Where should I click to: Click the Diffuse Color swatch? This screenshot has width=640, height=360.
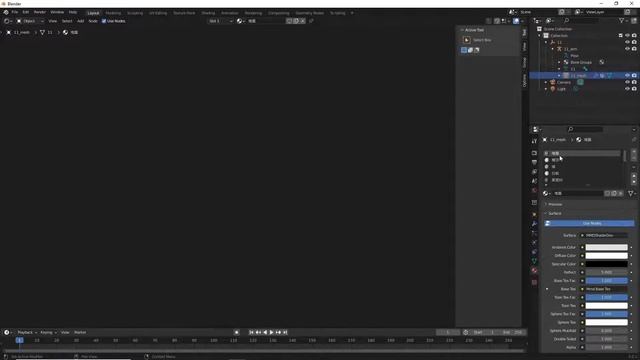click(607, 256)
